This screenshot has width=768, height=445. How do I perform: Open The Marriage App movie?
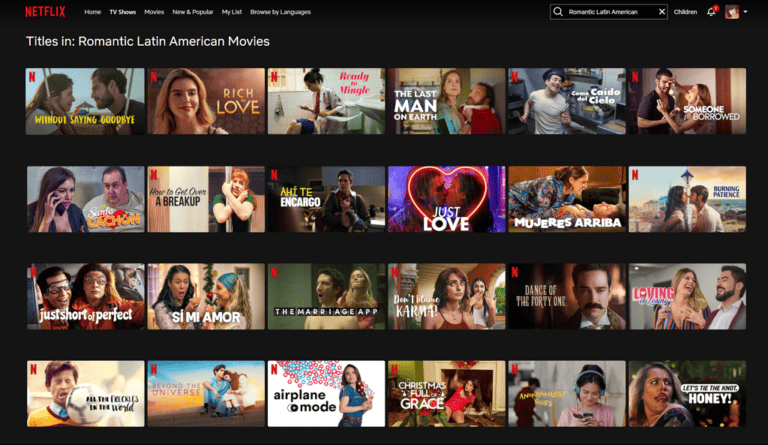pyautogui.click(x=326, y=296)
